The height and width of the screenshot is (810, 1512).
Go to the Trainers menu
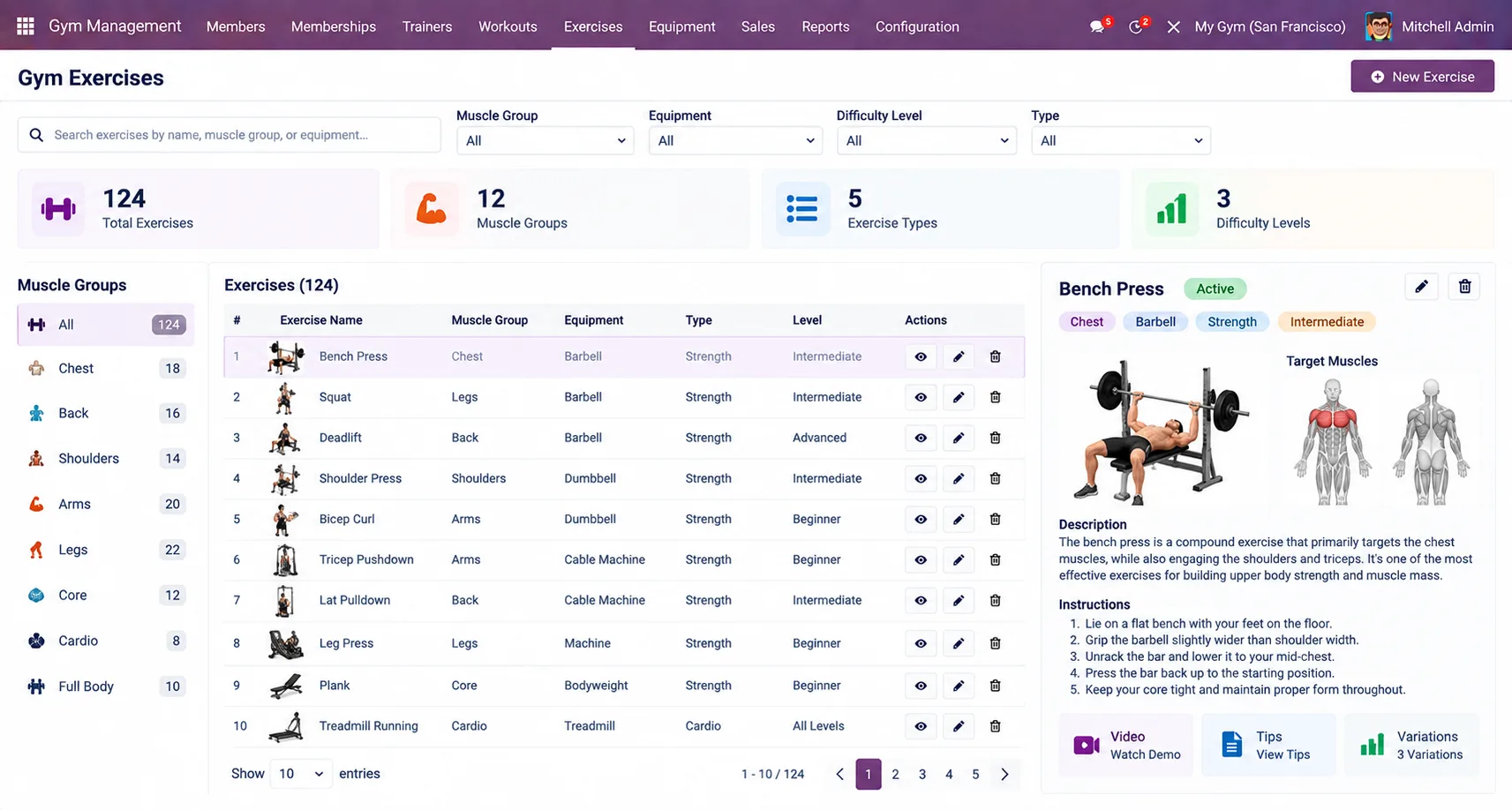click(427, 26)
